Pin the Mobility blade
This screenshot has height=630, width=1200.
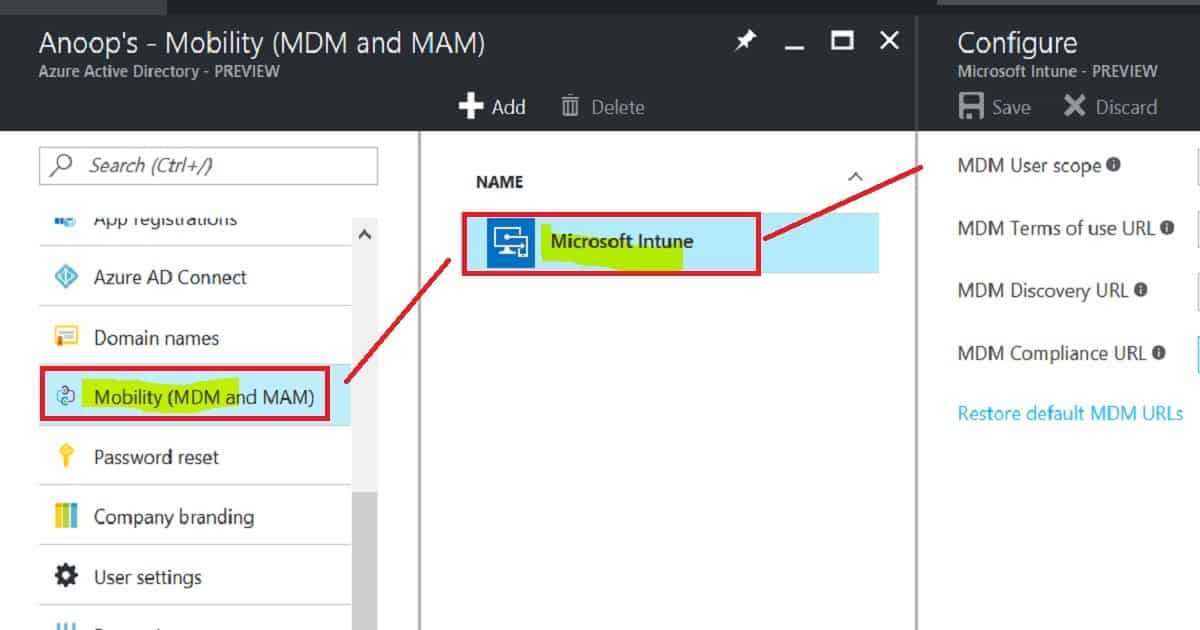point(746,42)
